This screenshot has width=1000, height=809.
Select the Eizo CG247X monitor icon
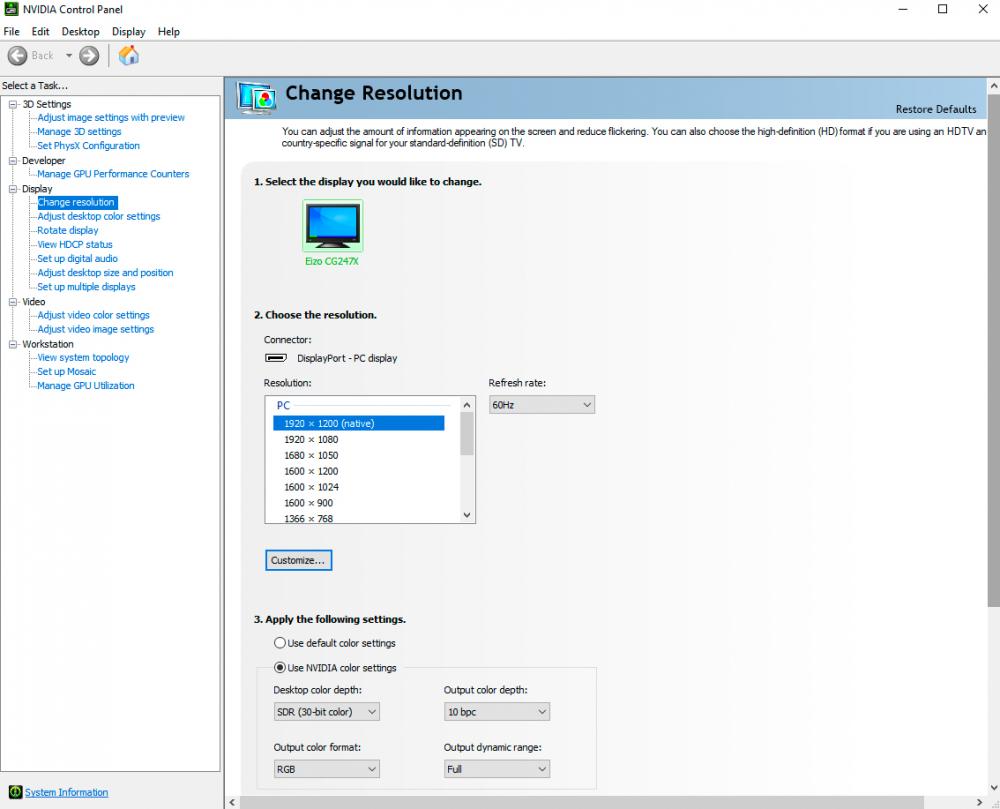tap(332, 225)
